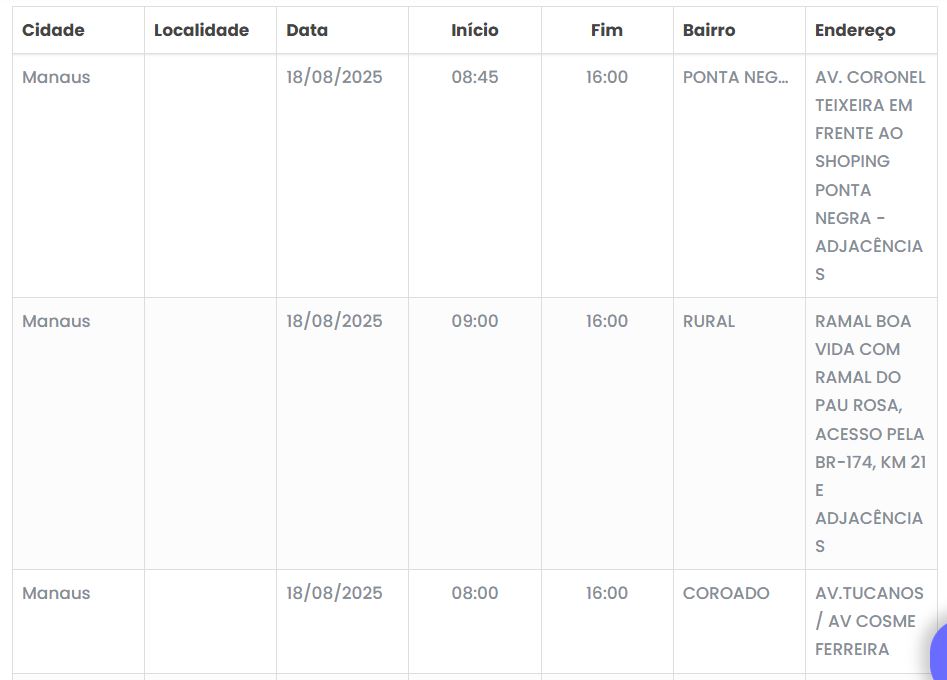Screen dimensions: 947x680
Task: Click the 08:00 start time cell
Action: (474, 593)
